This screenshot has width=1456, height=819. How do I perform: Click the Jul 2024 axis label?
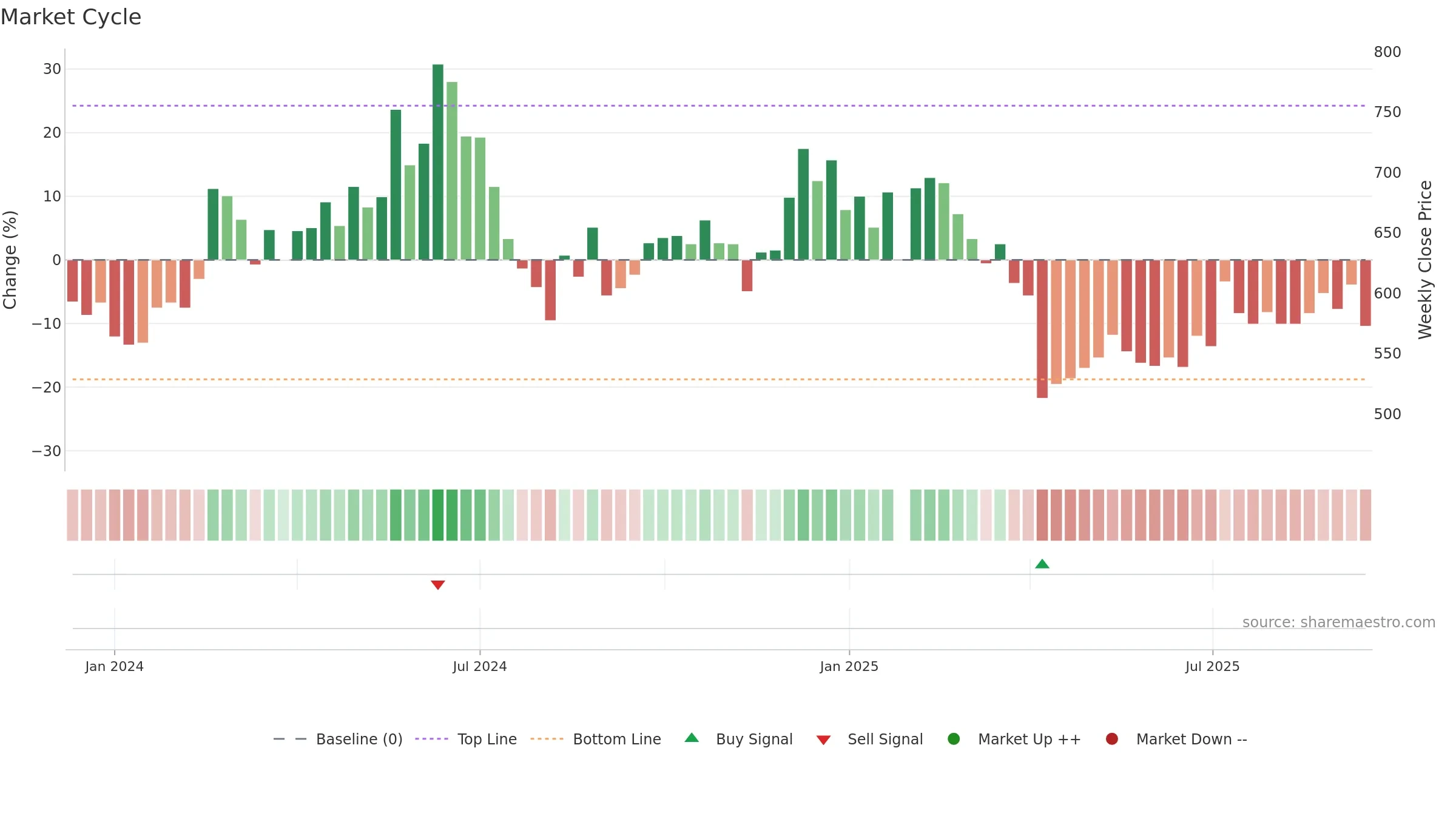click(480, 666)
